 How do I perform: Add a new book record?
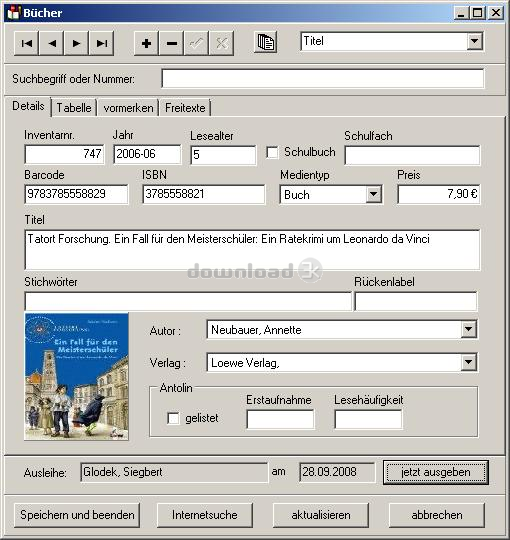coord(146,43)
